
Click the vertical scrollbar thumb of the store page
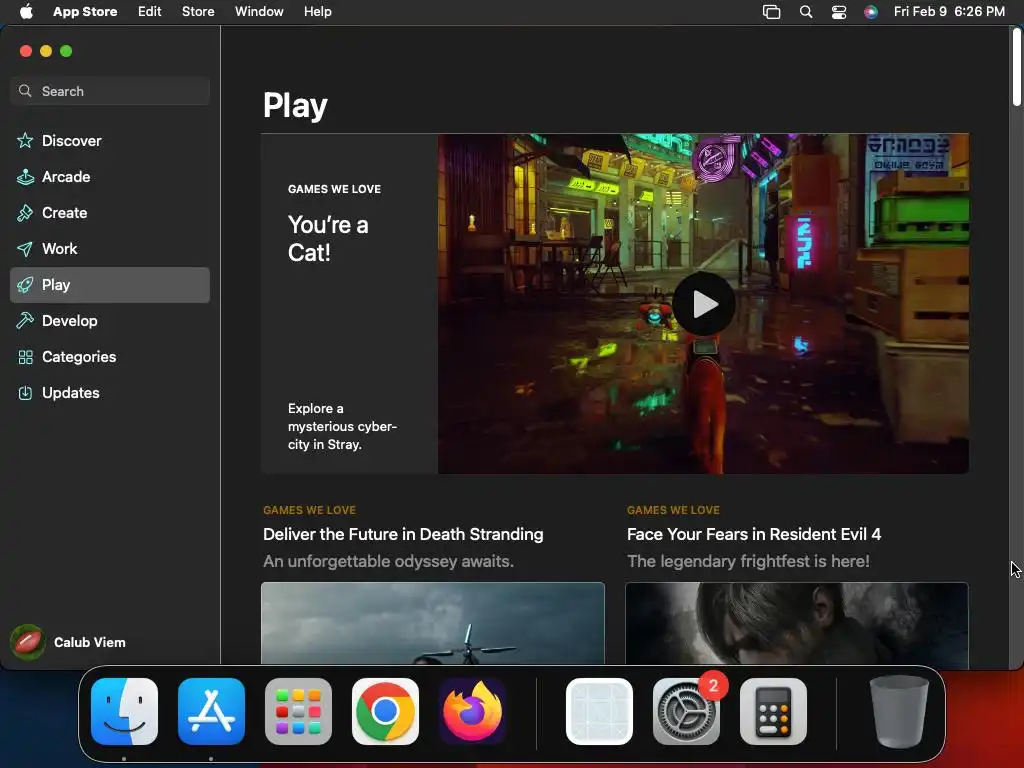[1016, 66]
